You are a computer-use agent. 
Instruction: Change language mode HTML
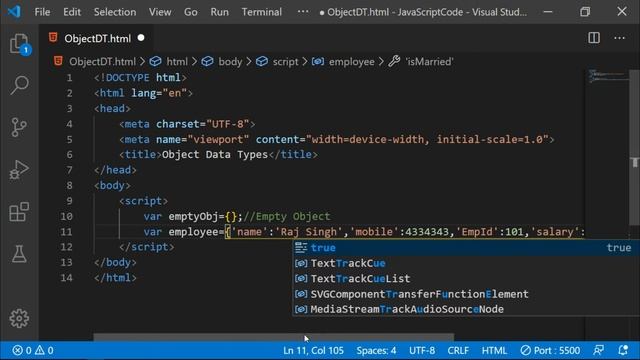coord(494,350)
